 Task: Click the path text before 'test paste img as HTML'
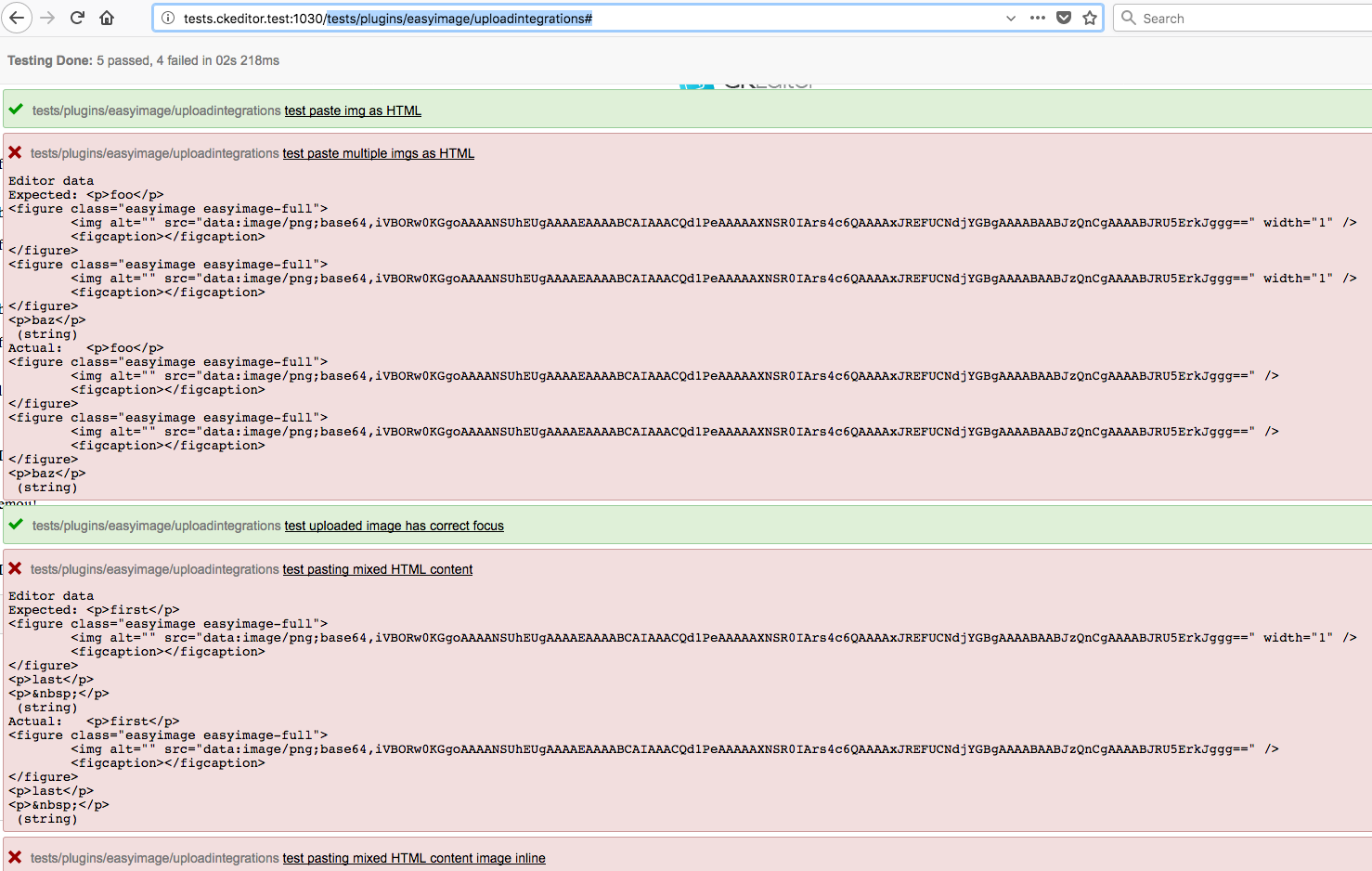(x=157, y=110)
